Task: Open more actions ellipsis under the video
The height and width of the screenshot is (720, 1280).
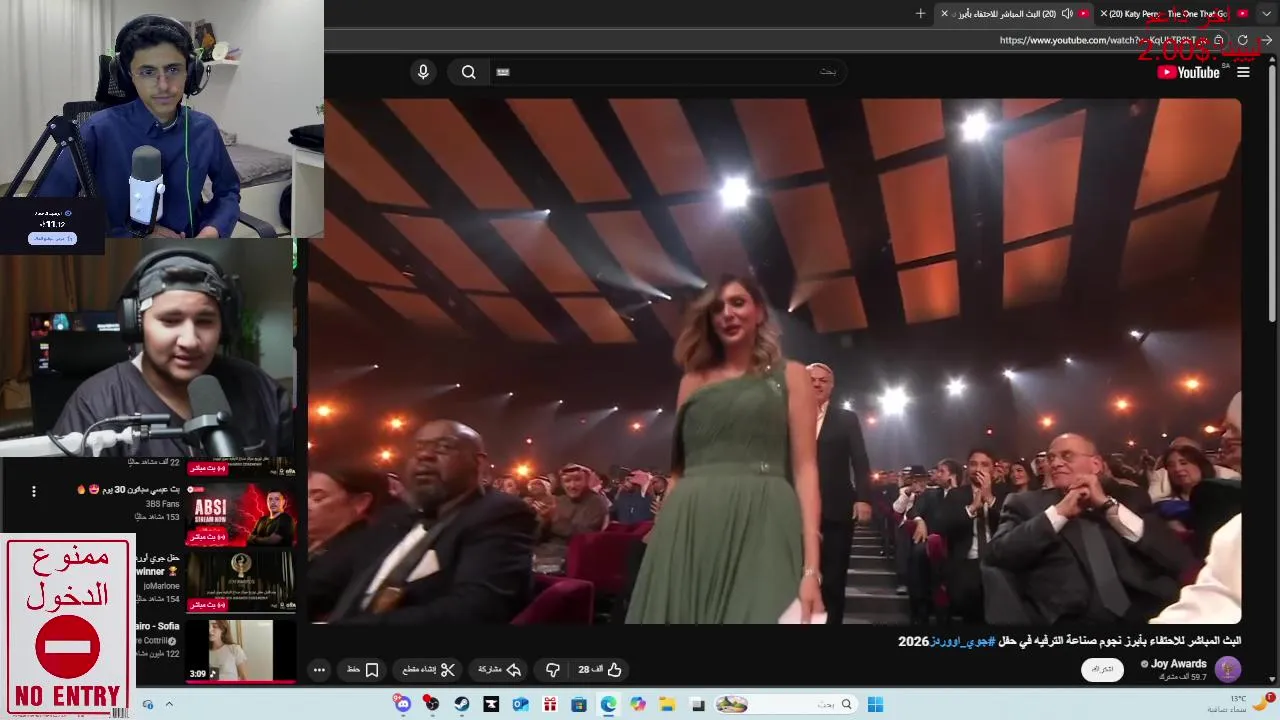Action: click(319, 670)
